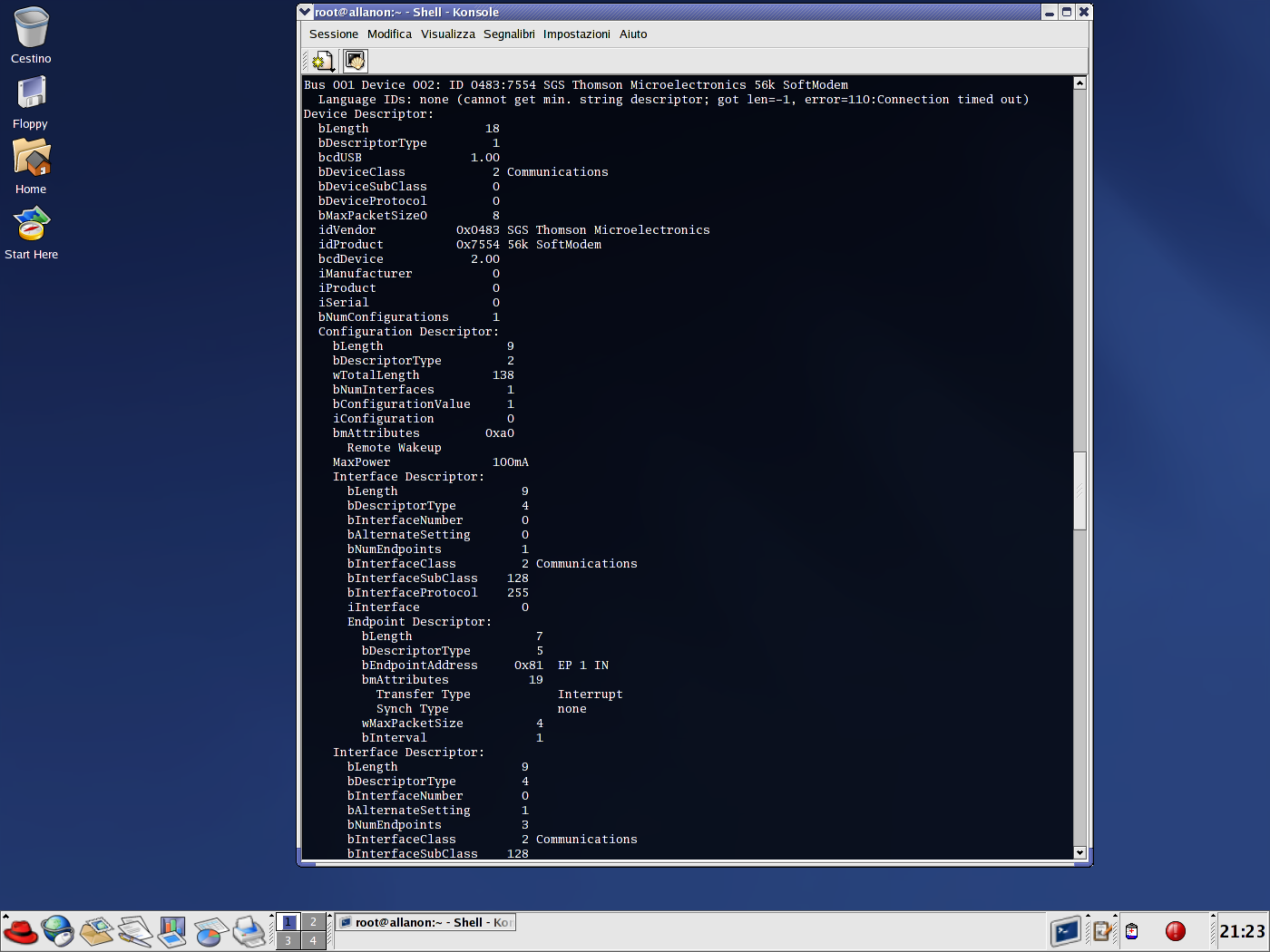Click the 'Endpoint Descriptor:' heading
The width and height of the screenshot is (1270, 952).
(x=419, y=622)
